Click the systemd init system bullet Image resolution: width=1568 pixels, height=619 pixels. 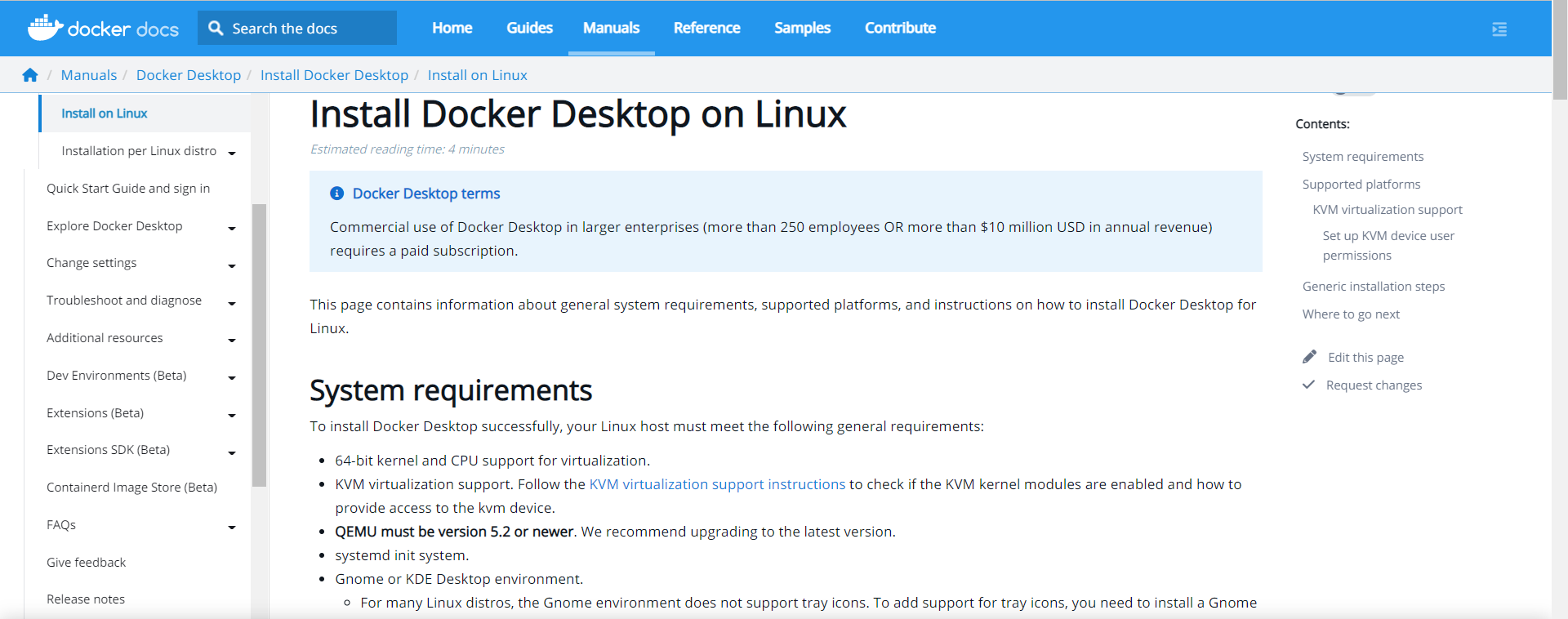[402, 555]
